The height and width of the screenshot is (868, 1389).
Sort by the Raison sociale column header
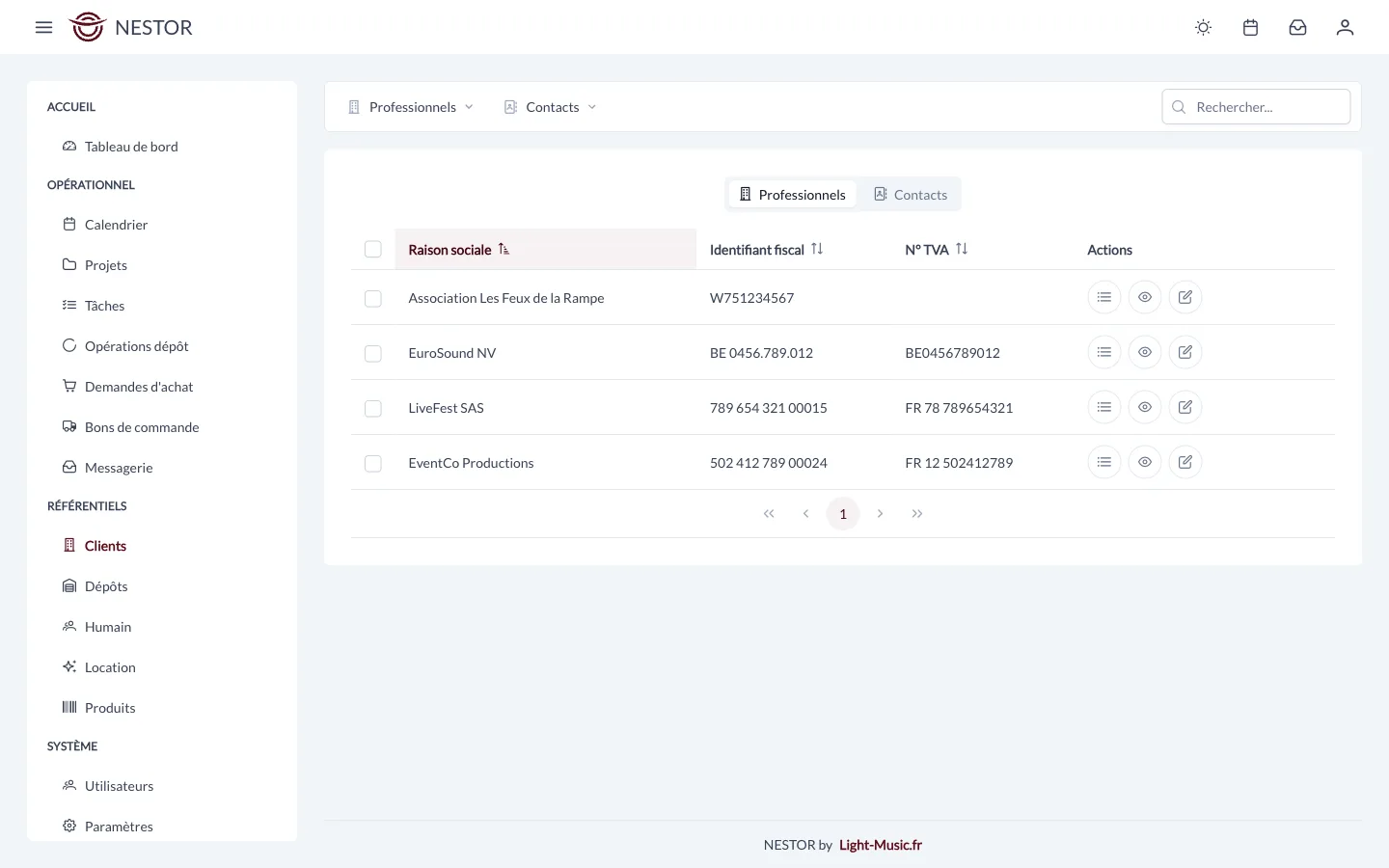(x=546, y=250)
